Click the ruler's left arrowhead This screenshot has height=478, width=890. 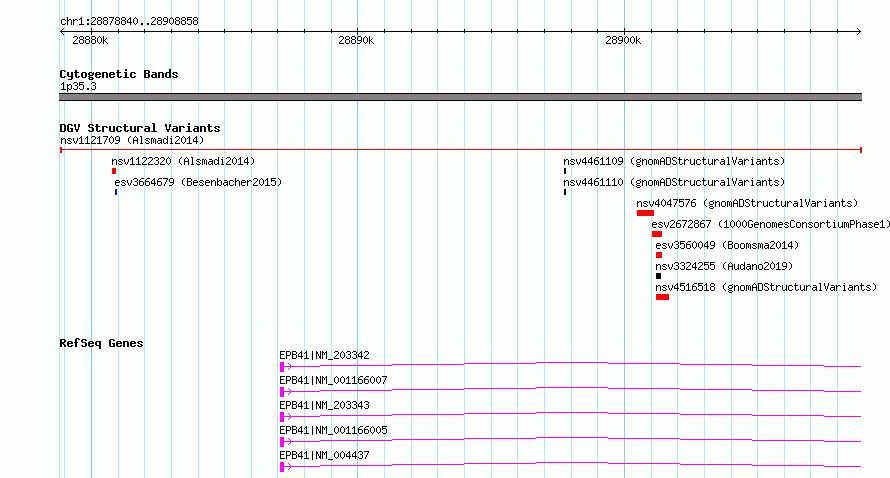(62, 31)
